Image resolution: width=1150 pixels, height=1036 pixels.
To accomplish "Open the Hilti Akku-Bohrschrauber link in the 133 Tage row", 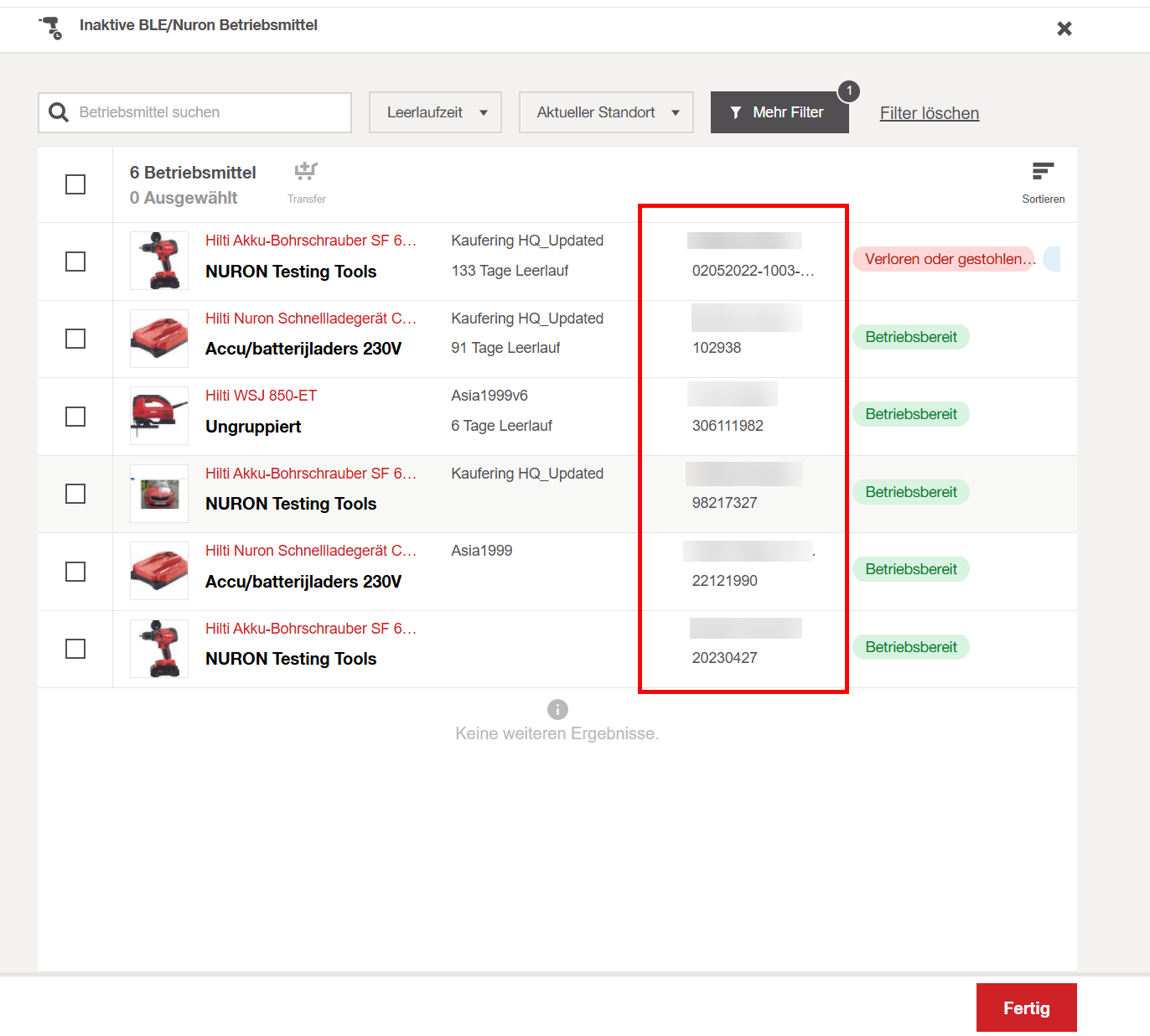I will pos(311,241).
